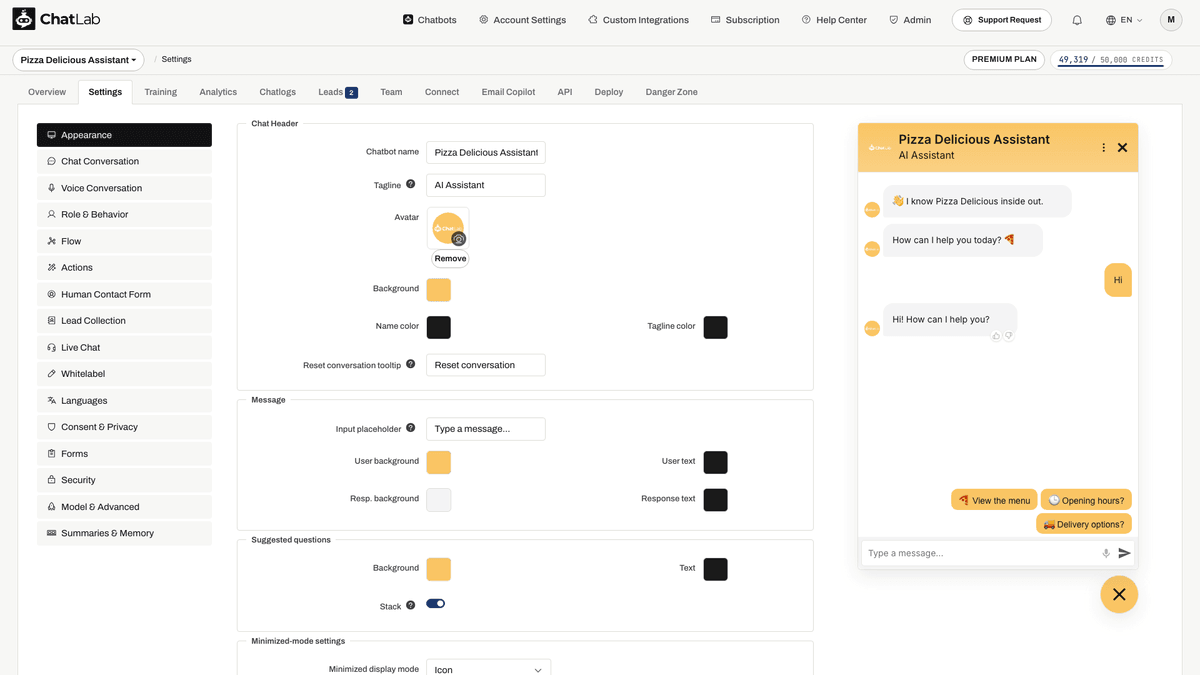This screenshot has width=1200, height=675.
Task: Click the Type a message chat input
Action: point(980,553)
